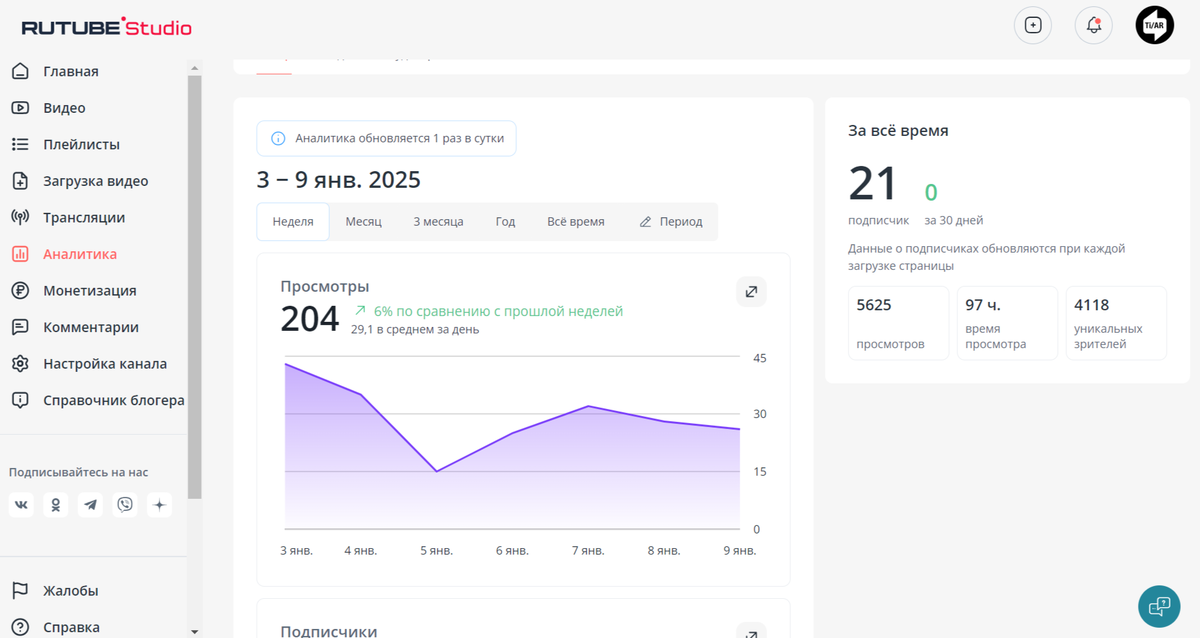Image resolution: width=1200 pixels, height=638 pixels.
Task: Select the Год period tab
Action: [505, 222]
